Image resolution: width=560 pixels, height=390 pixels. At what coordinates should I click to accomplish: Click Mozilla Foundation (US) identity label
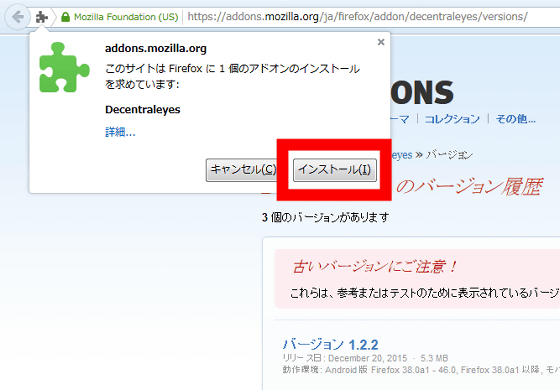126,17
